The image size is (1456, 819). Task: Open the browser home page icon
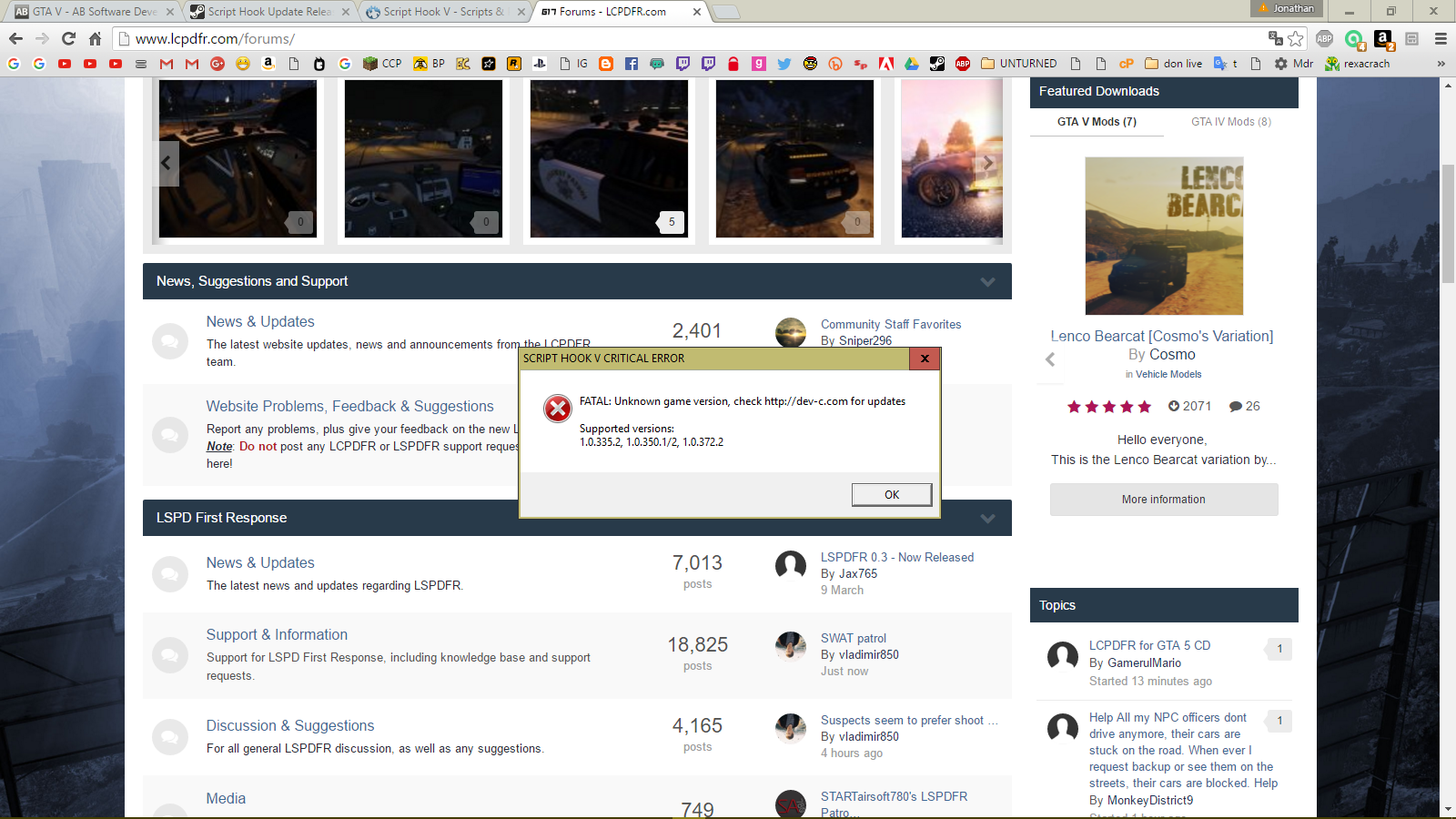95,38
